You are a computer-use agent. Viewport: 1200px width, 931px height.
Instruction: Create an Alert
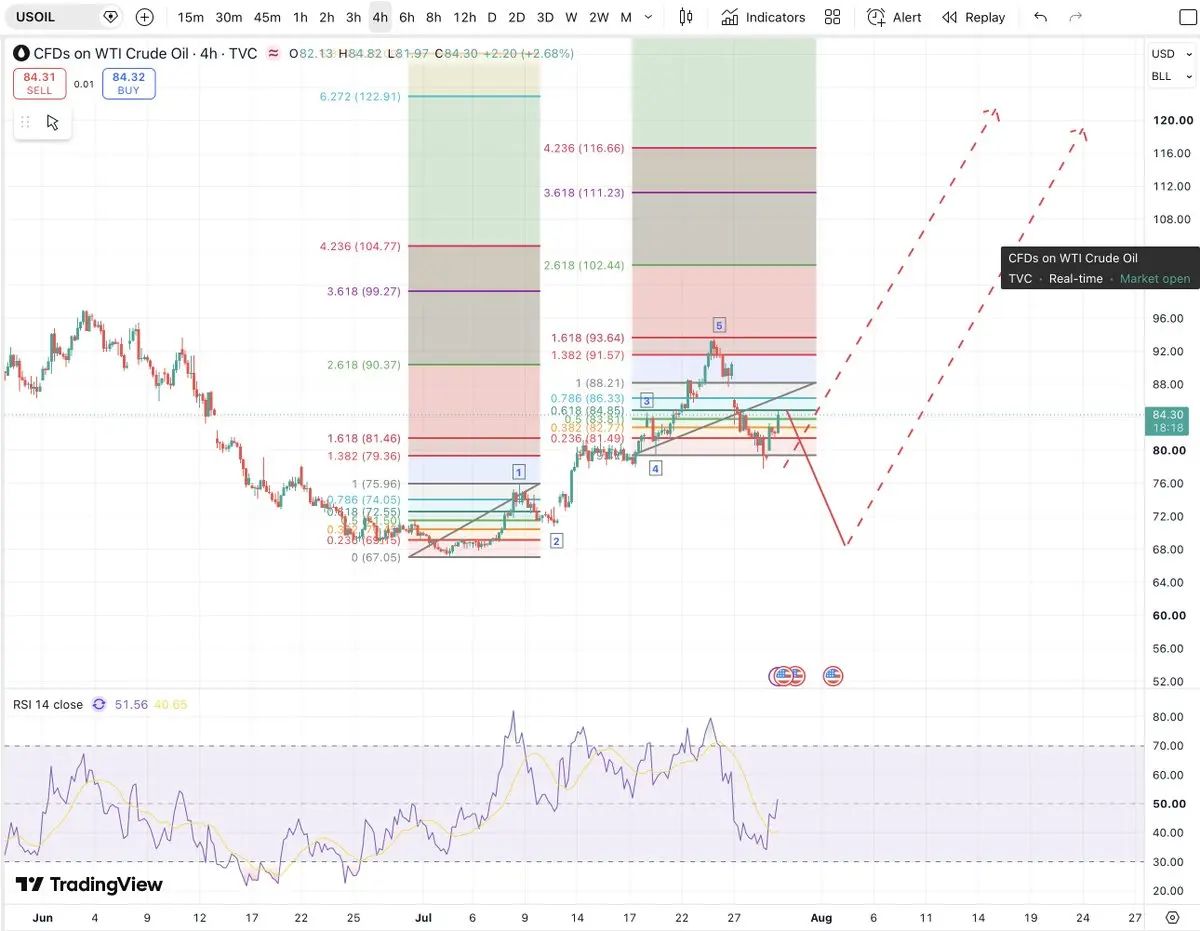click(x=894, y=17)
